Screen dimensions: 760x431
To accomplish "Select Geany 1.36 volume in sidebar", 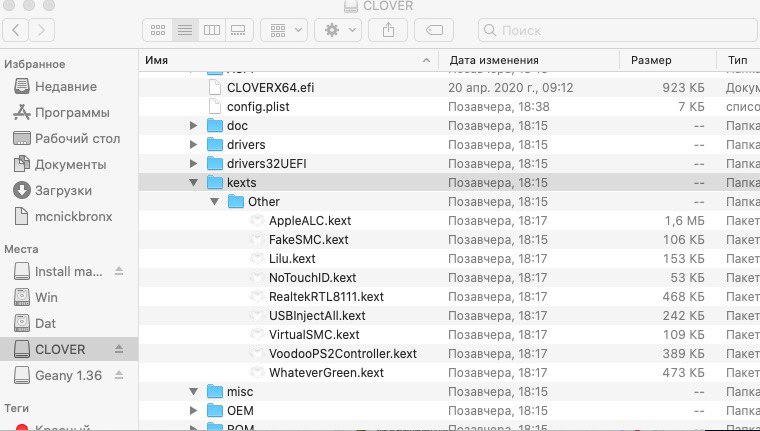I will (58, 375).
